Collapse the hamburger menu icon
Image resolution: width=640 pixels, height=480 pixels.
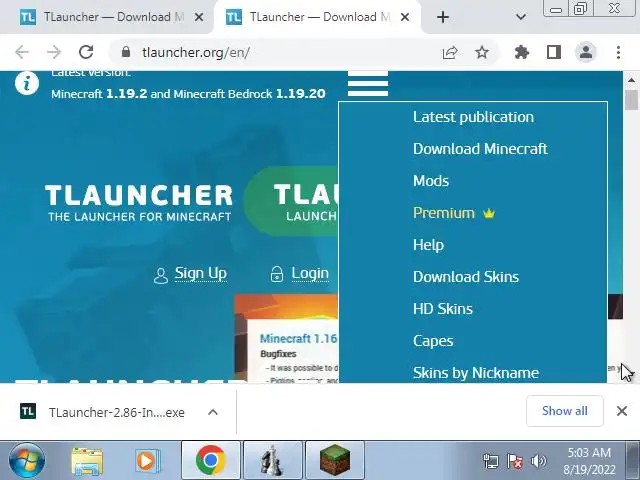(368, 84)
